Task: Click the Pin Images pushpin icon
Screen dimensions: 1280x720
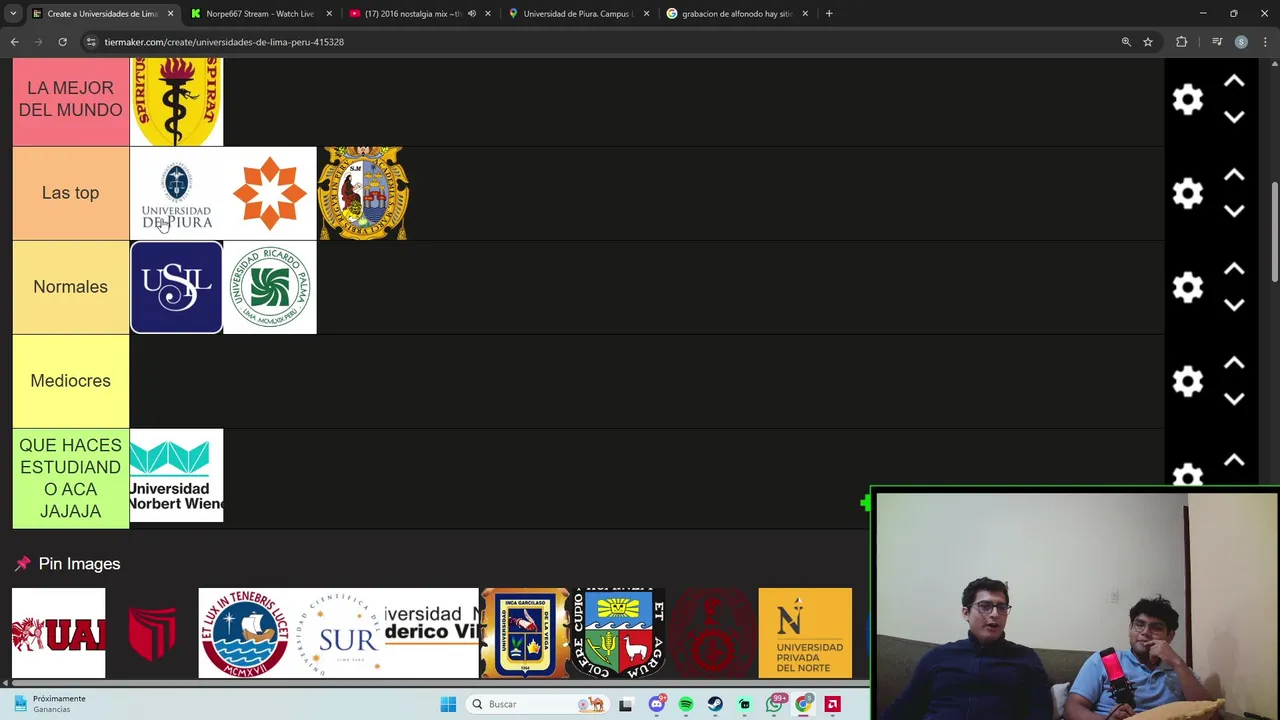Action: (22, 564)
